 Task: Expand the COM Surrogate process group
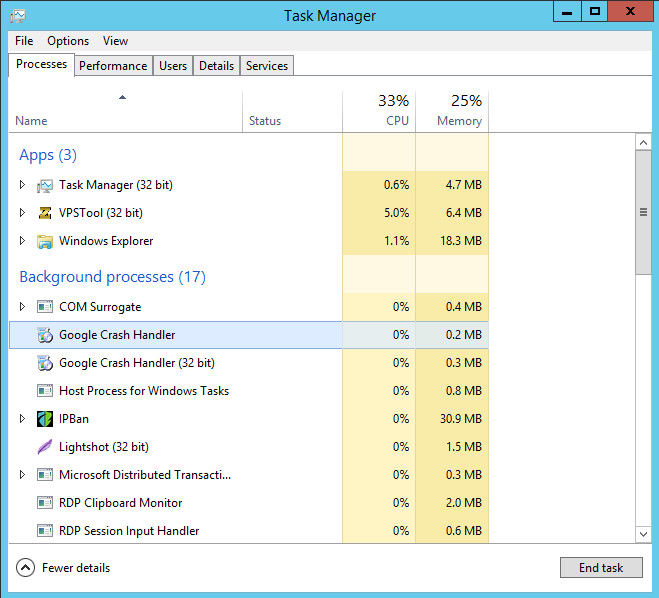tap(23, 307)
